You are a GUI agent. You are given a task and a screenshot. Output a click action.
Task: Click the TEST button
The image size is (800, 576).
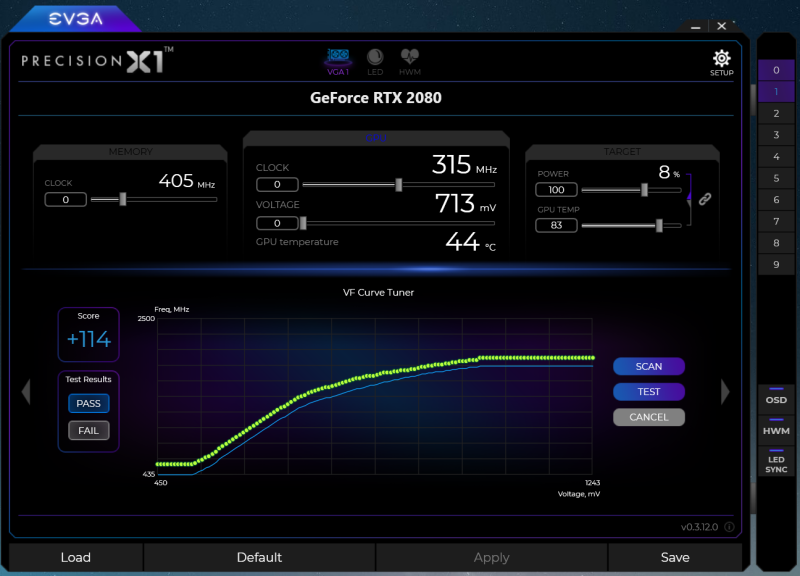(x=648, y=391)
